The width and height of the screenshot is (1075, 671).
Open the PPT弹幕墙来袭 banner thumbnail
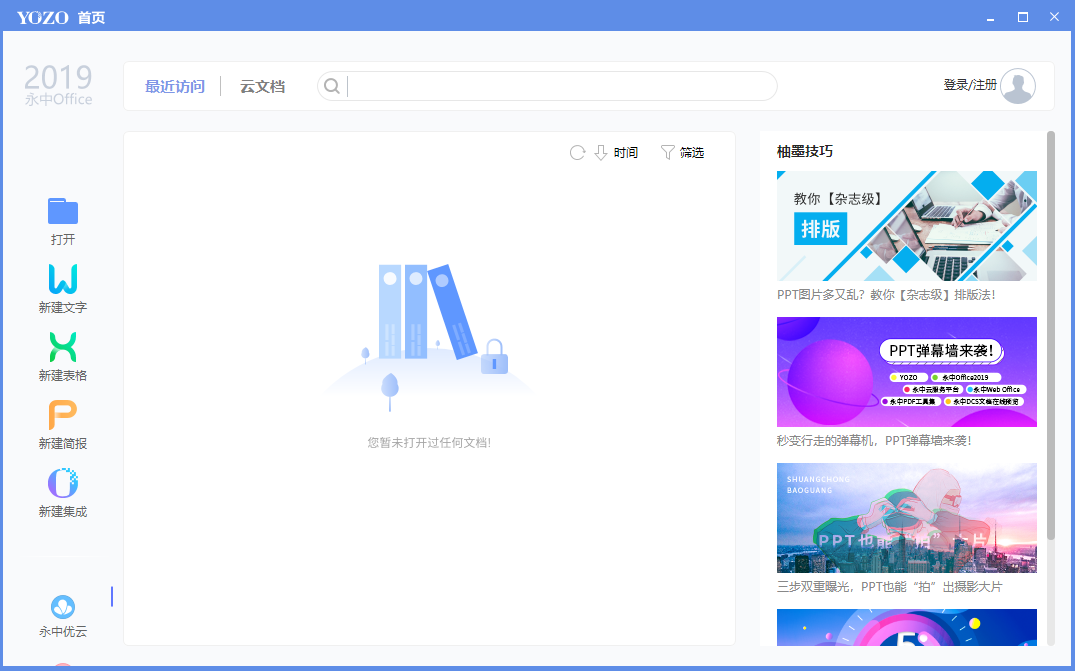[906, 372]
